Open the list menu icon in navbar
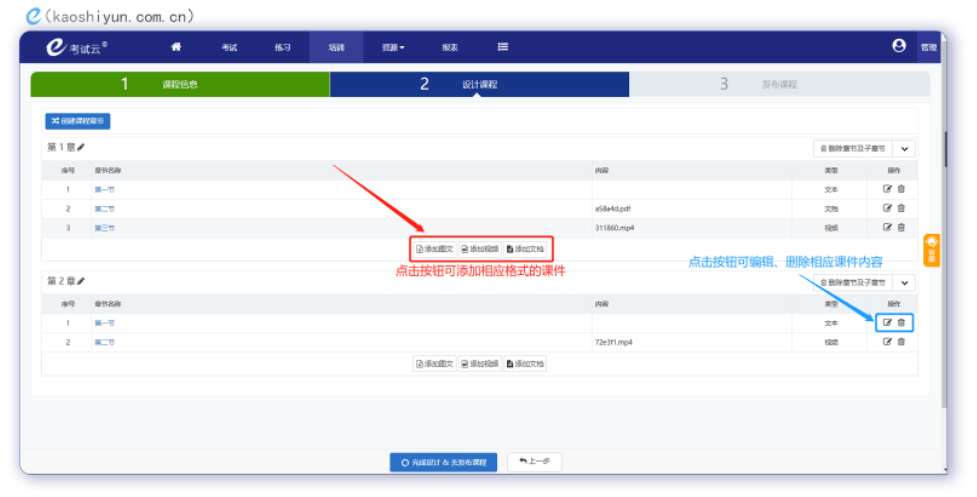Viewport: 977px width, 497px height. [x=502, y=47]
